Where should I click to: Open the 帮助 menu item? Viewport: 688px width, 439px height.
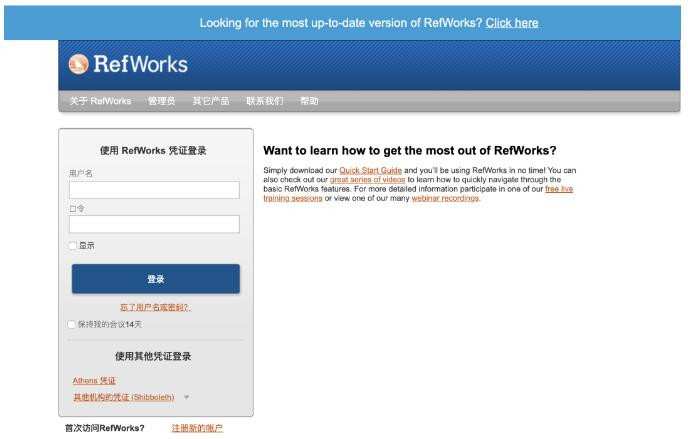[x=309, y=101]
